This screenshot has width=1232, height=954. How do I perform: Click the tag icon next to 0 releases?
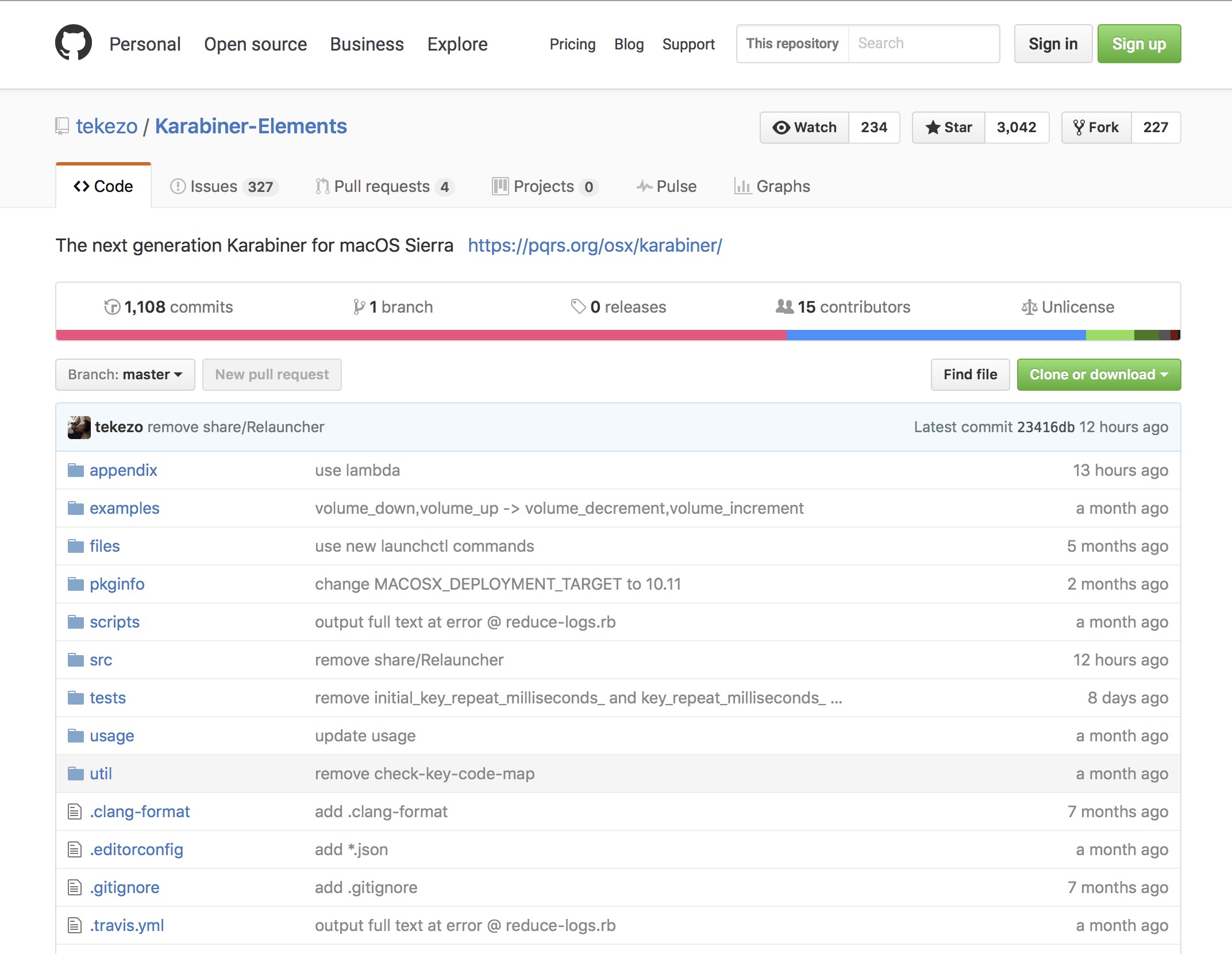coord(578,307)
